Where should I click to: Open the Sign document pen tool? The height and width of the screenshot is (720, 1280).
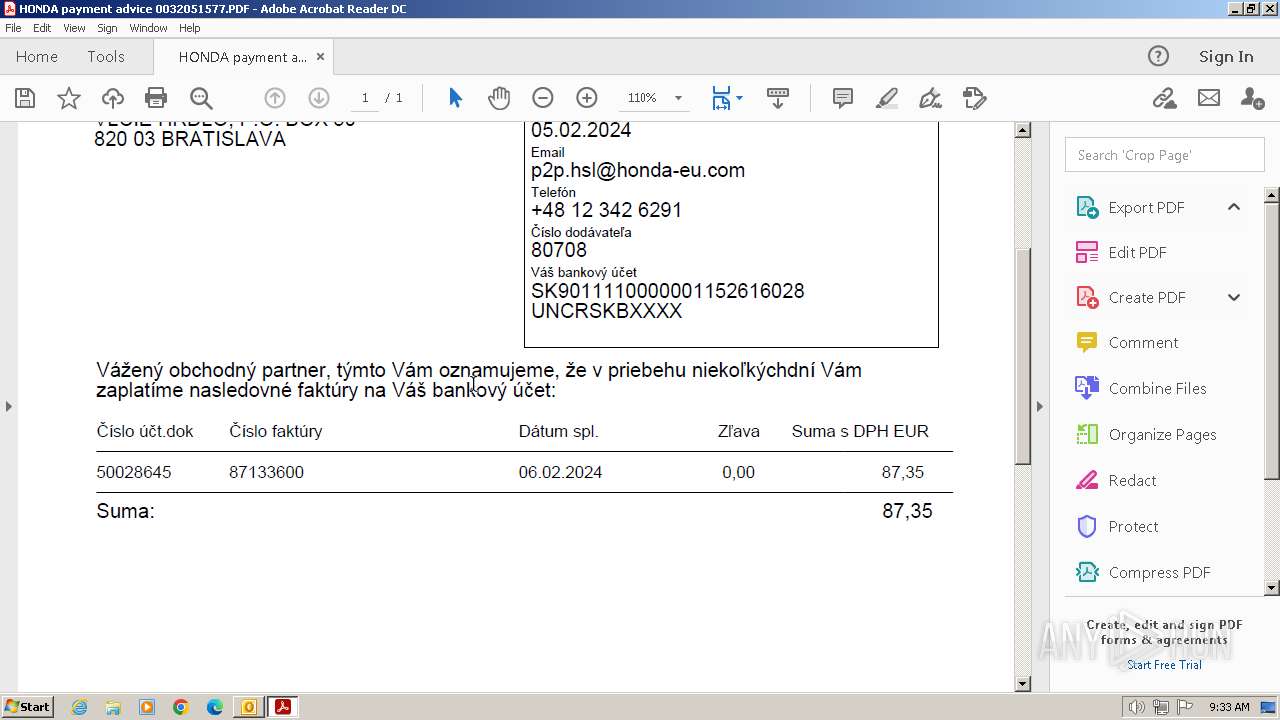click(930, 98)
